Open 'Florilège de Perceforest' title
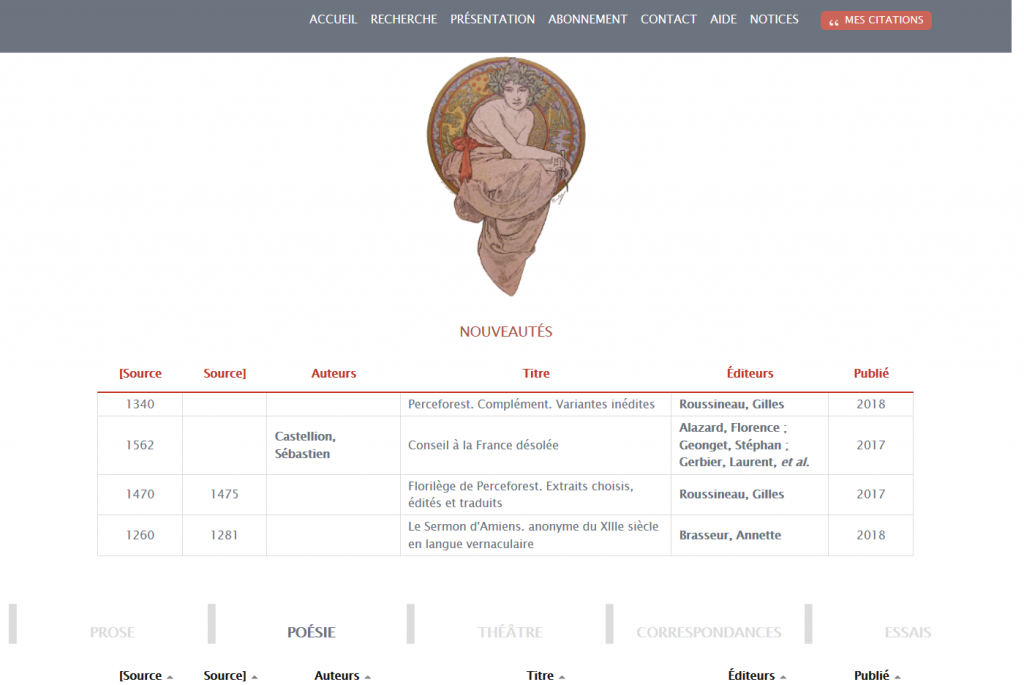The width and height of the screenshot is (1024, 685). [x=520, y=494]
